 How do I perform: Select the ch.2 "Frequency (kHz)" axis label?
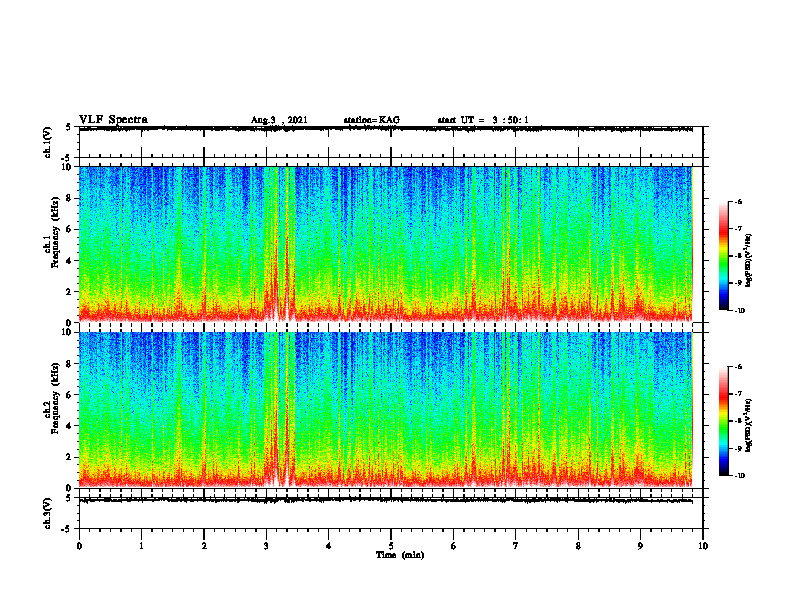coord(55,398)
